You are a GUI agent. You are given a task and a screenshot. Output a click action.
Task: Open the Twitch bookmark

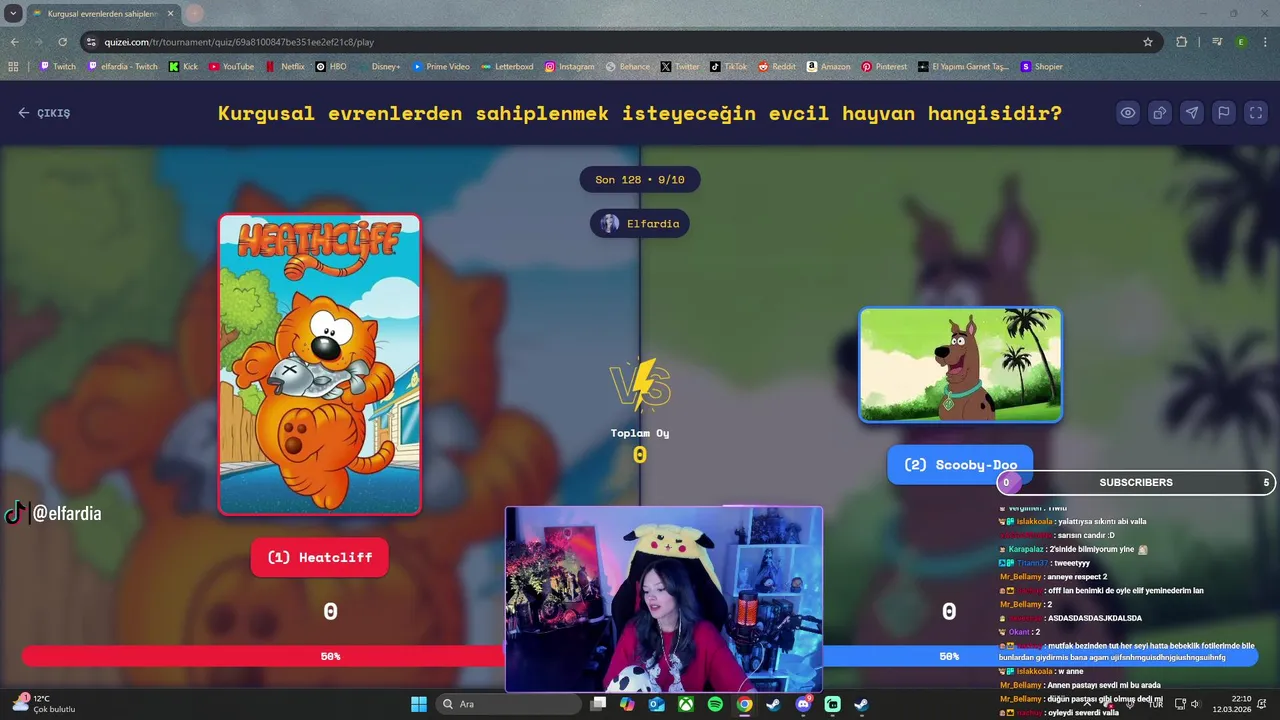pyautogui.click(x=58, y=67)
